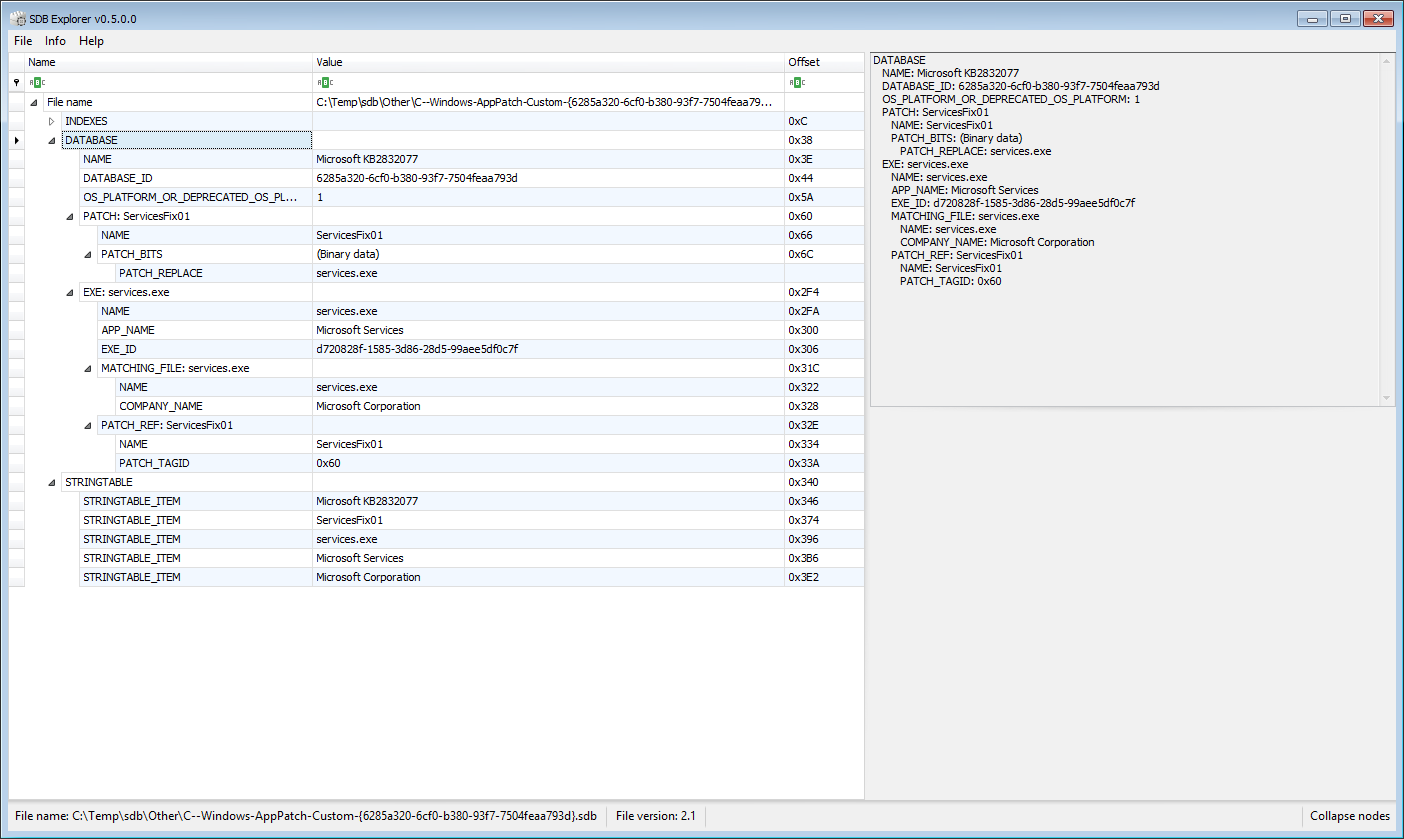Click the offset cell 0x374
1404x839 pixels.
point(824,520)
